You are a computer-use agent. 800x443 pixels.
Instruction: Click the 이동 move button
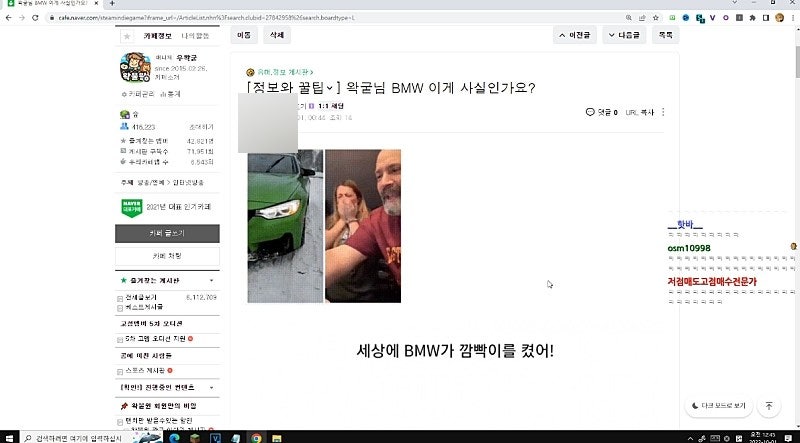pos(244,35)
